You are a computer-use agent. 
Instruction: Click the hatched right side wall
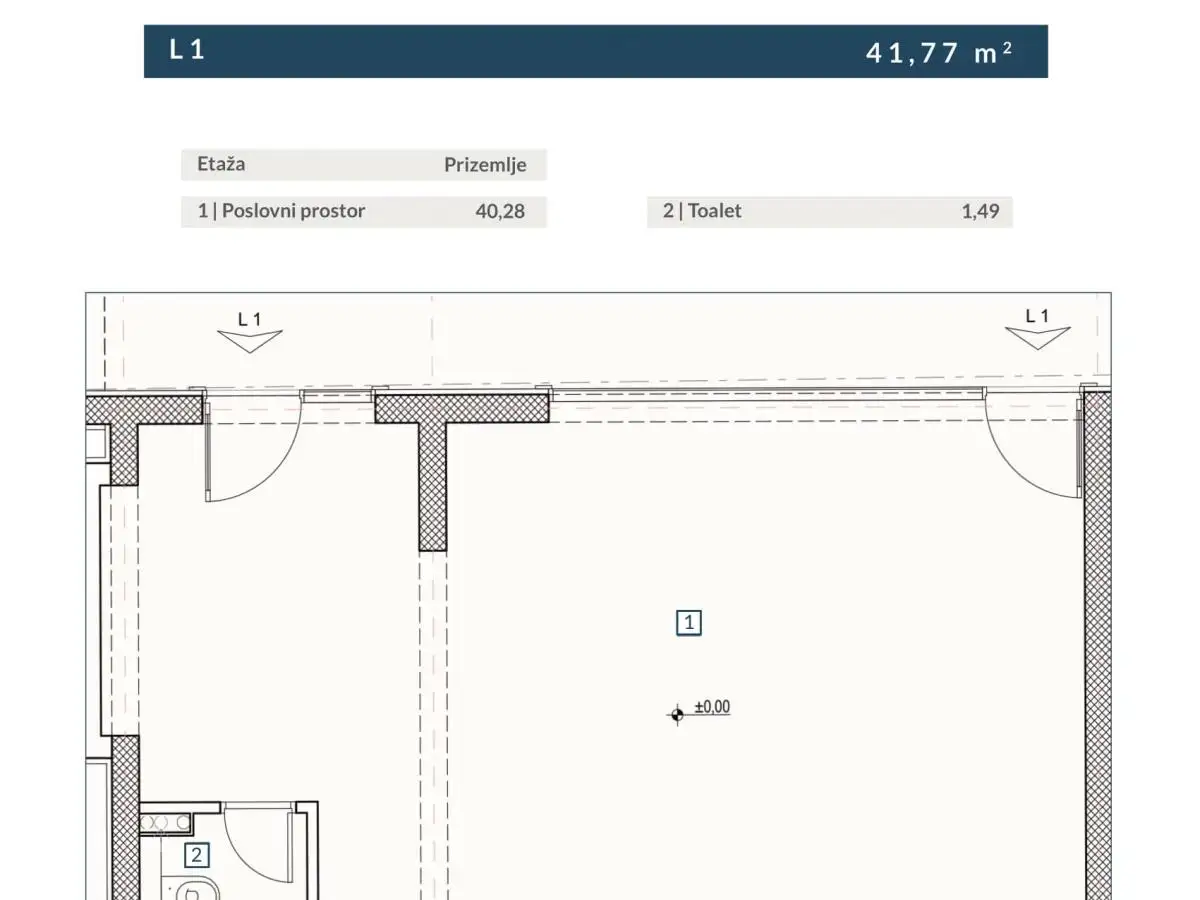point(1098,650)
